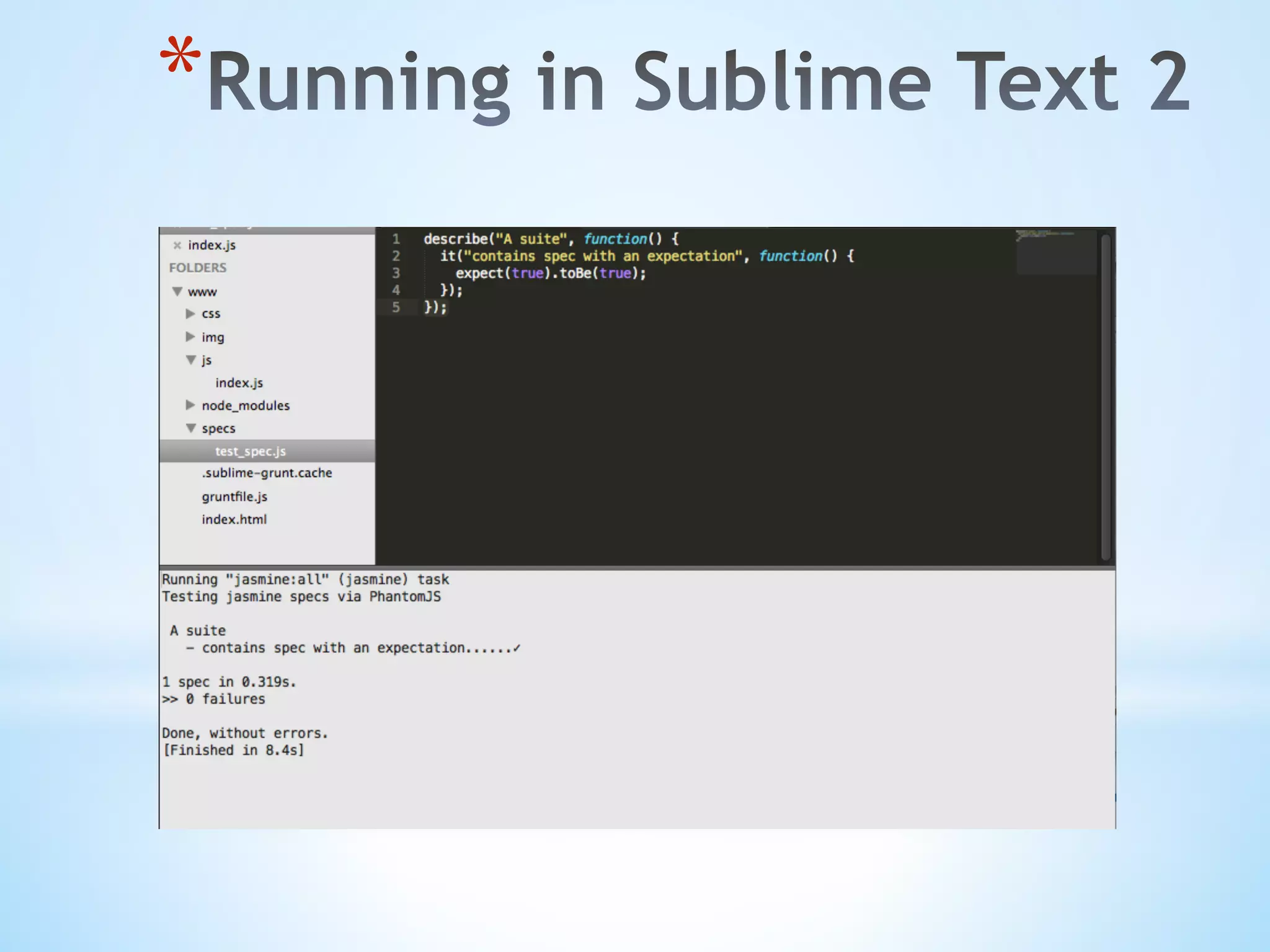This screenshot has width=1270, height=952.
Task: Expand the node_modules folder
Action: point(190,405)
